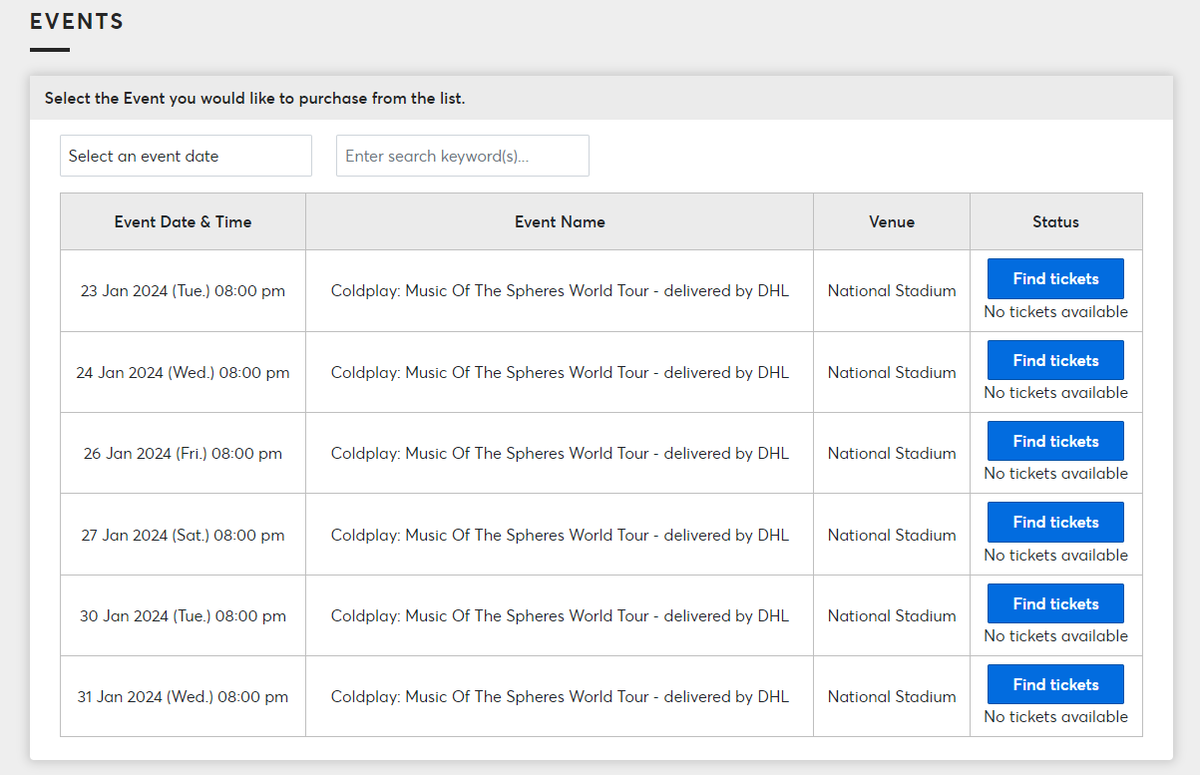Select the '26 Jan 2024 (Fri.) 08:00 pm' cell
The width and height of the screenshot is (1200, 775).
[x=183, y=453]
